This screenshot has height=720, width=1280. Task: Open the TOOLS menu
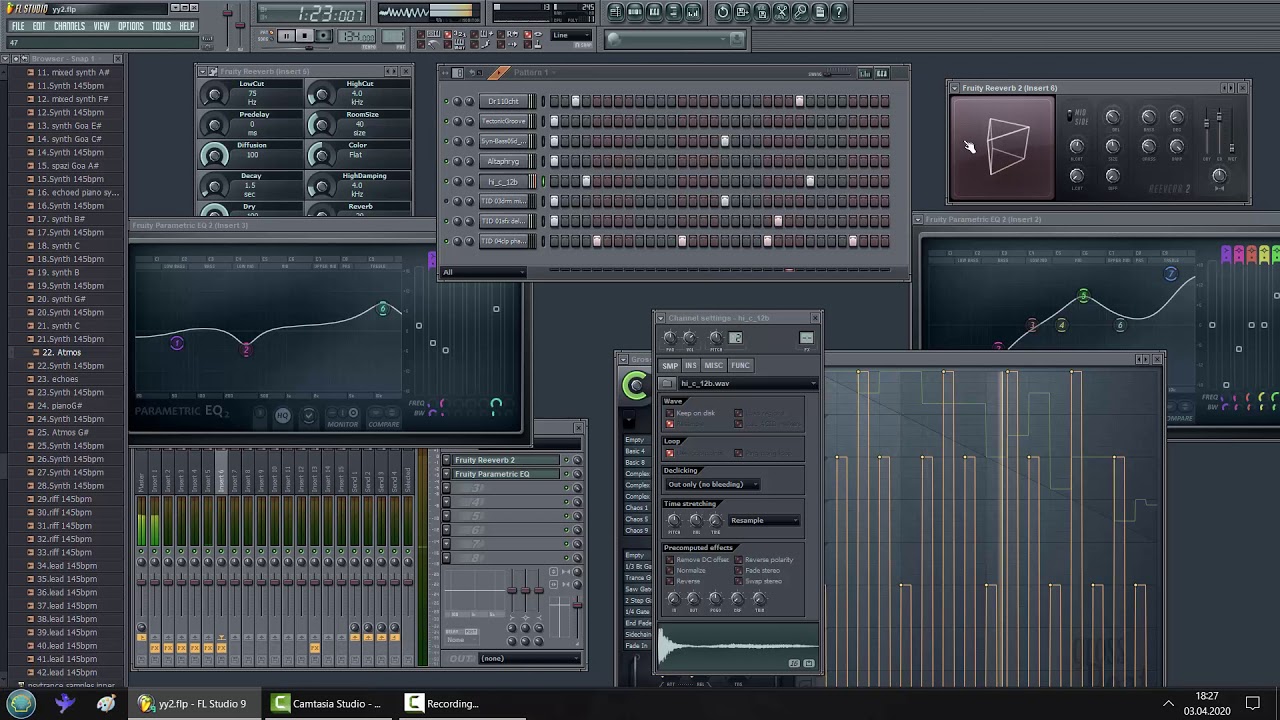pyautogui.click(x=162, y=26)
